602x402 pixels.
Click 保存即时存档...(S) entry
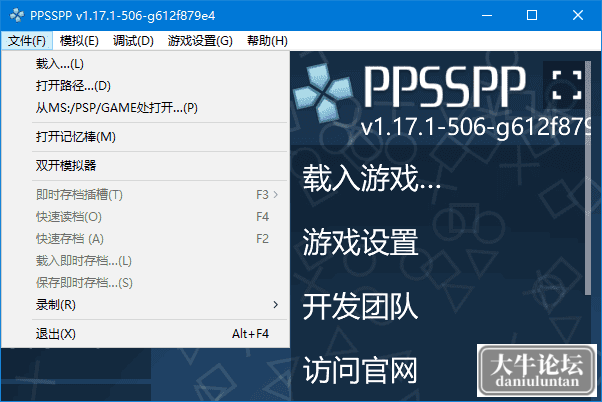146,283
